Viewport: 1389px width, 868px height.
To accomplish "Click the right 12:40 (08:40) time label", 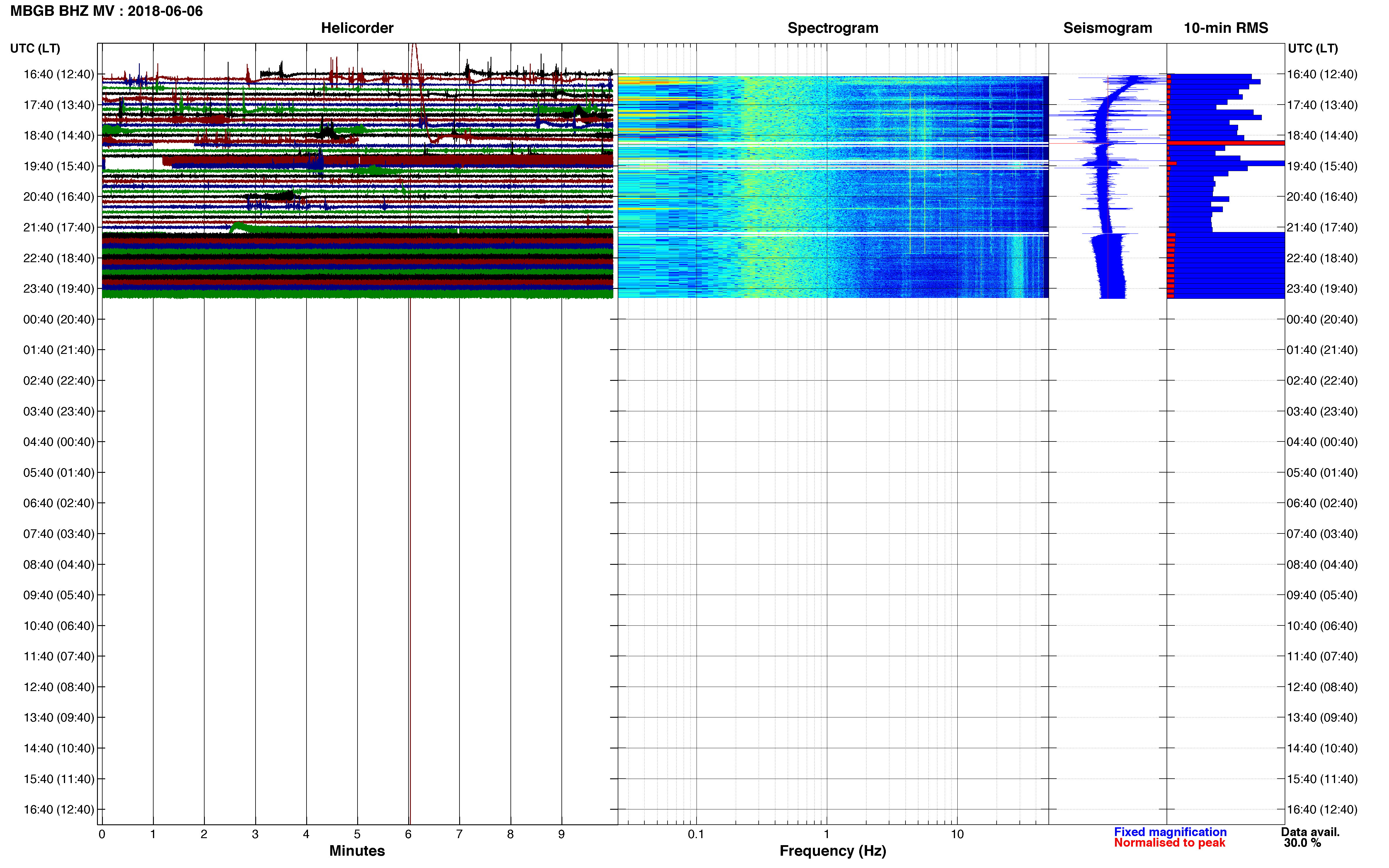I will [1322, 687].
